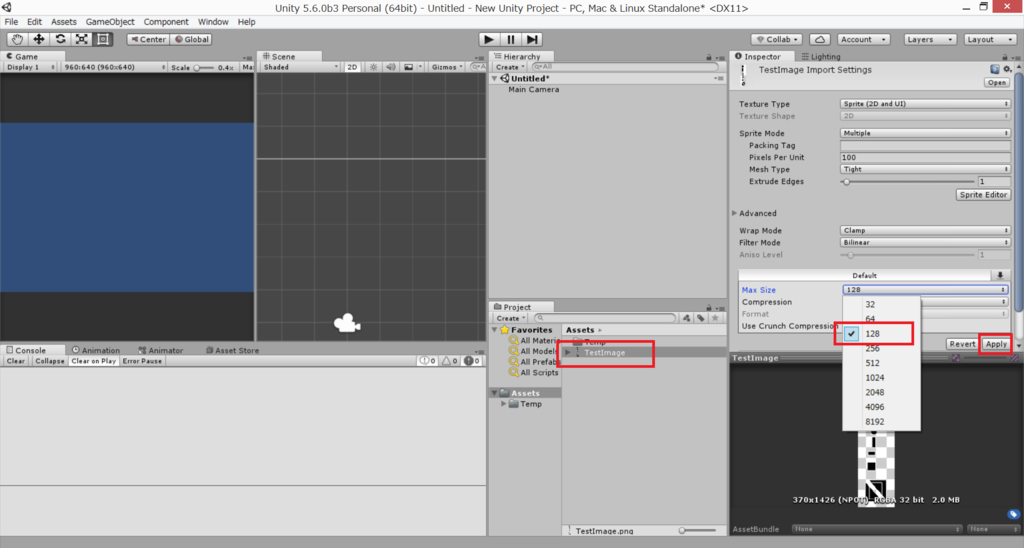Click the Step frame button
1024x548 pixels.
coord(532,39)
